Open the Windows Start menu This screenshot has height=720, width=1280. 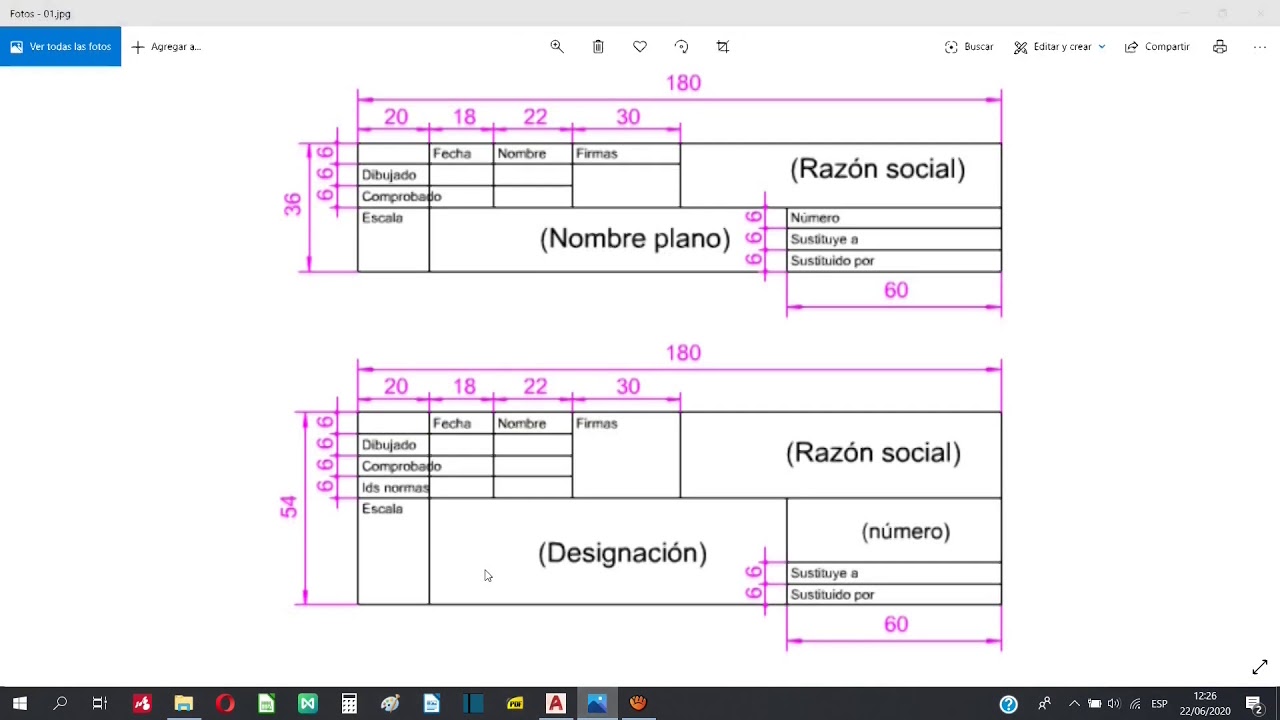point(19,704)
